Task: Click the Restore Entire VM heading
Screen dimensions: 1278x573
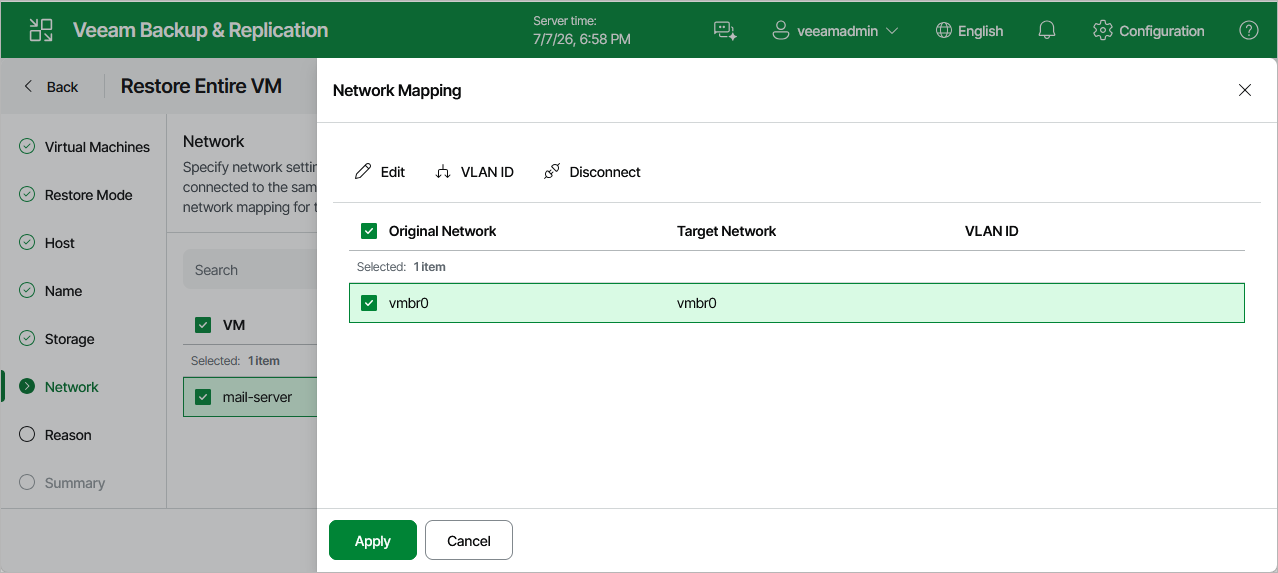Action: tap(201, 87)
